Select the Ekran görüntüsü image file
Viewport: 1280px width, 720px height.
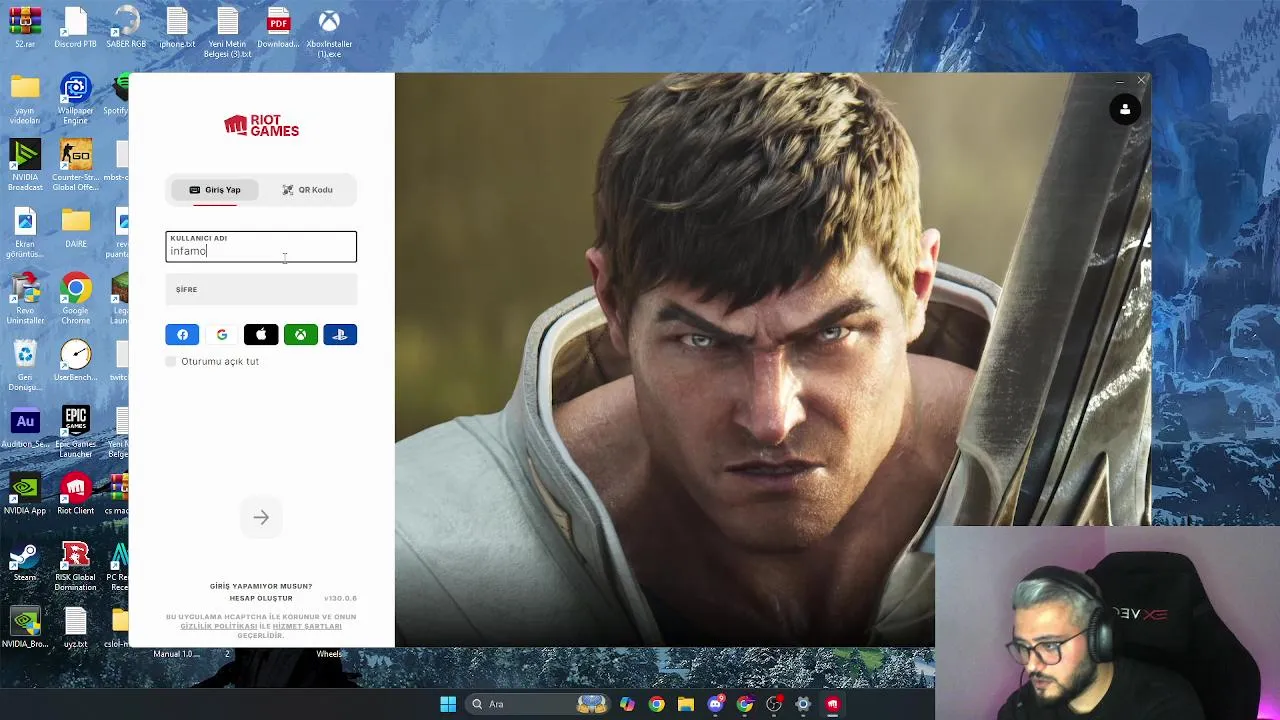tap(25, 233)
